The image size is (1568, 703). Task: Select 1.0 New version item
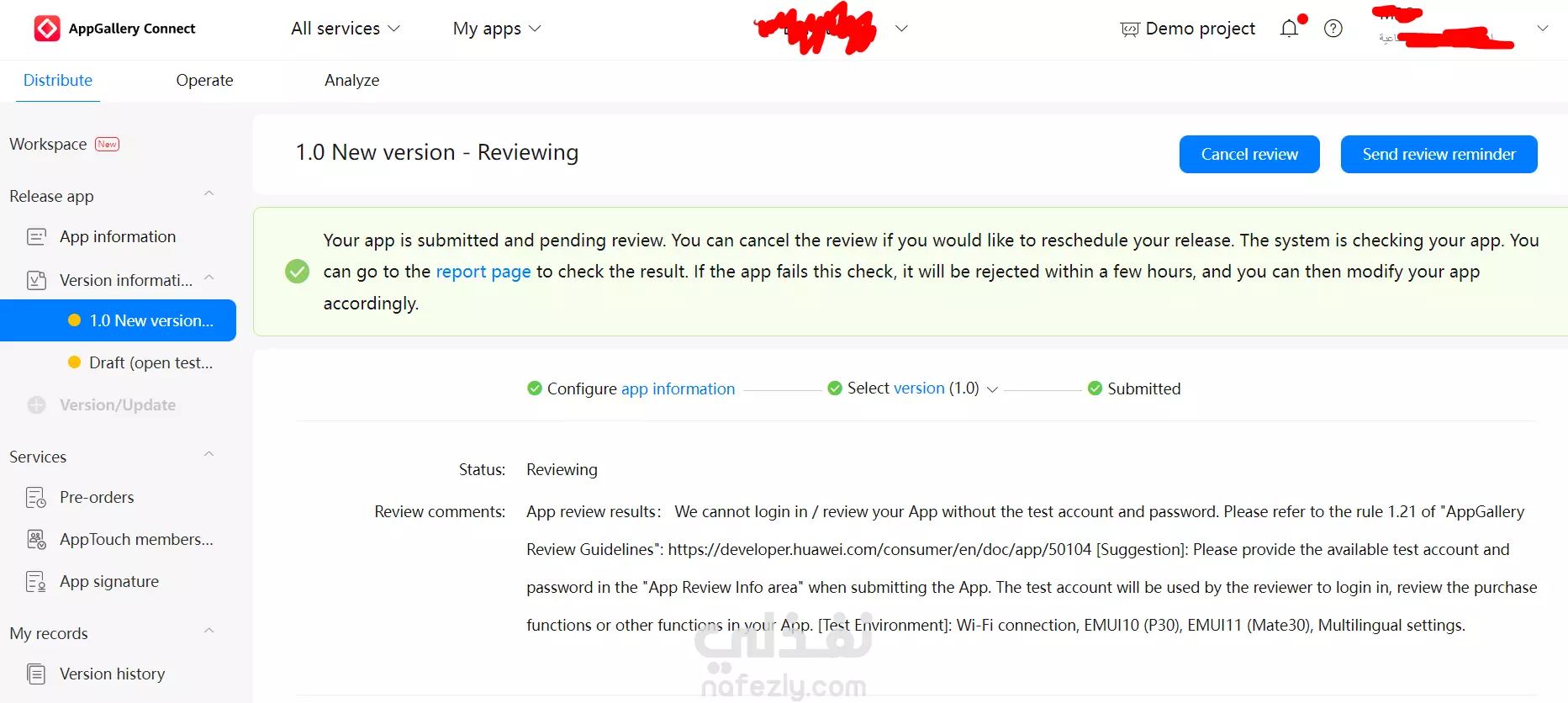point(118,320)
